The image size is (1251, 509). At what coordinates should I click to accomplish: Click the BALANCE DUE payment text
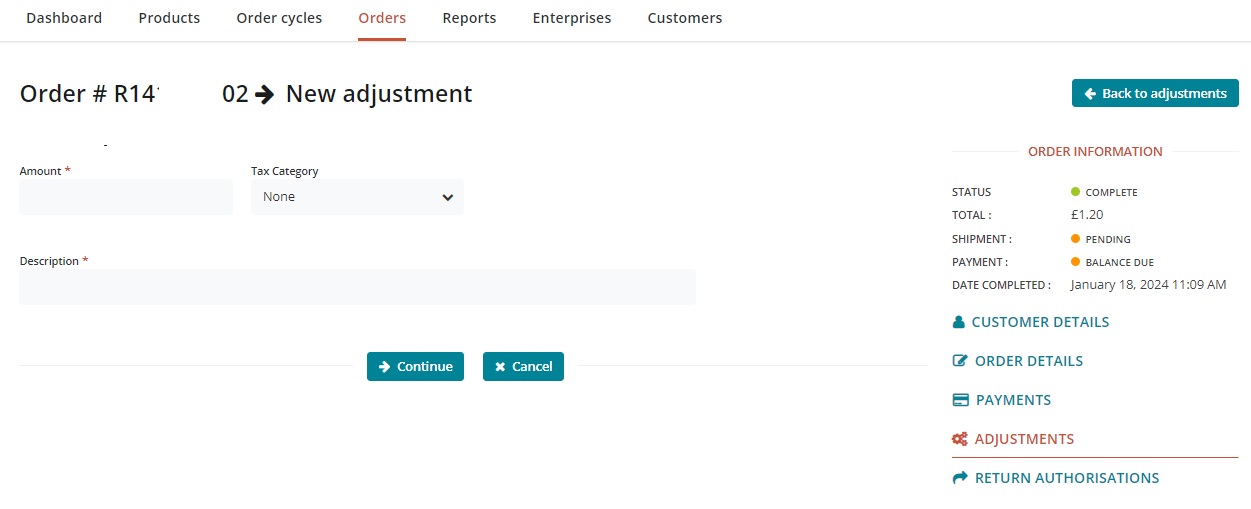(1120, 262)
